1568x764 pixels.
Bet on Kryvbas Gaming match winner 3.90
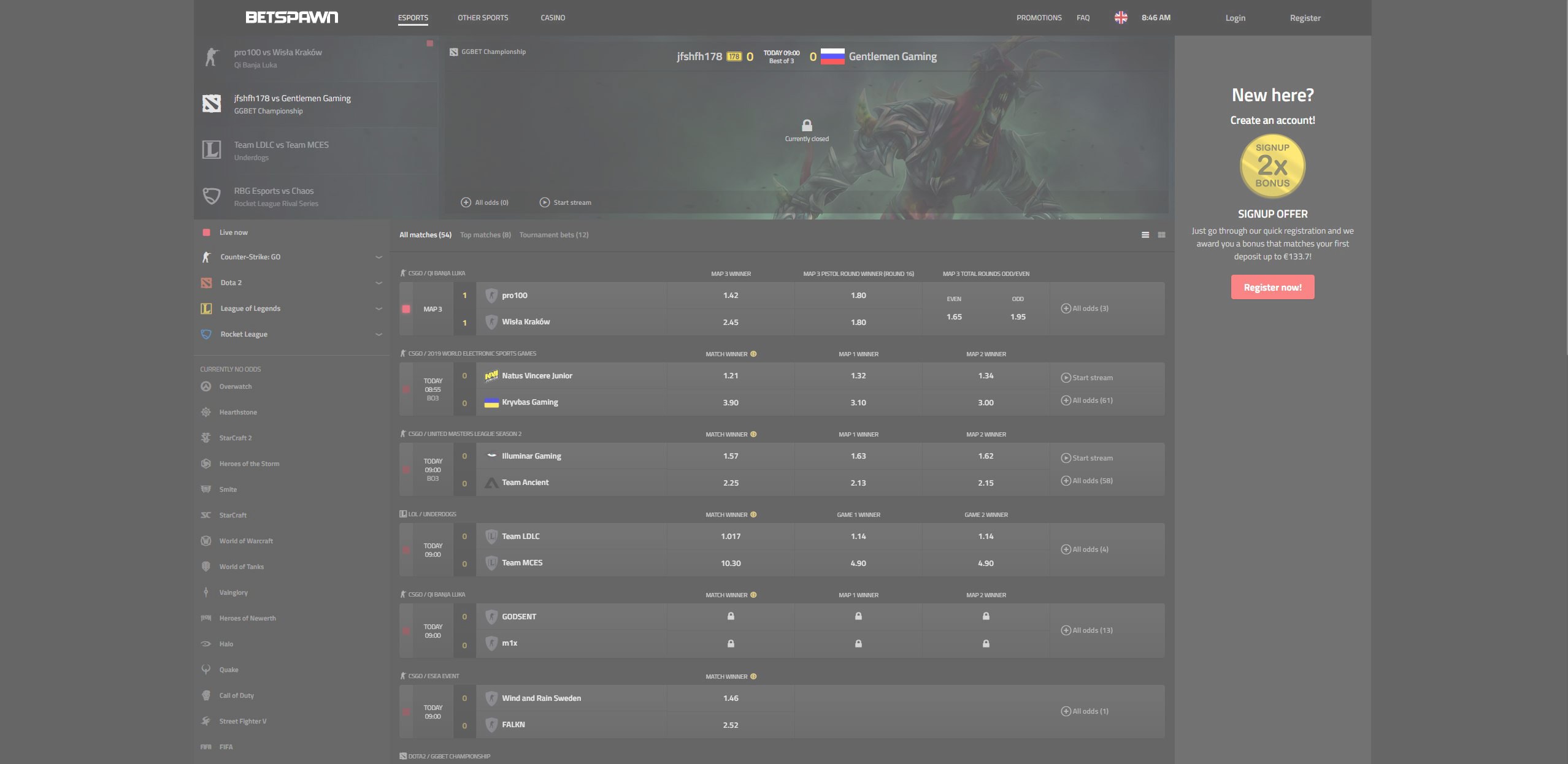pos(730,402)
